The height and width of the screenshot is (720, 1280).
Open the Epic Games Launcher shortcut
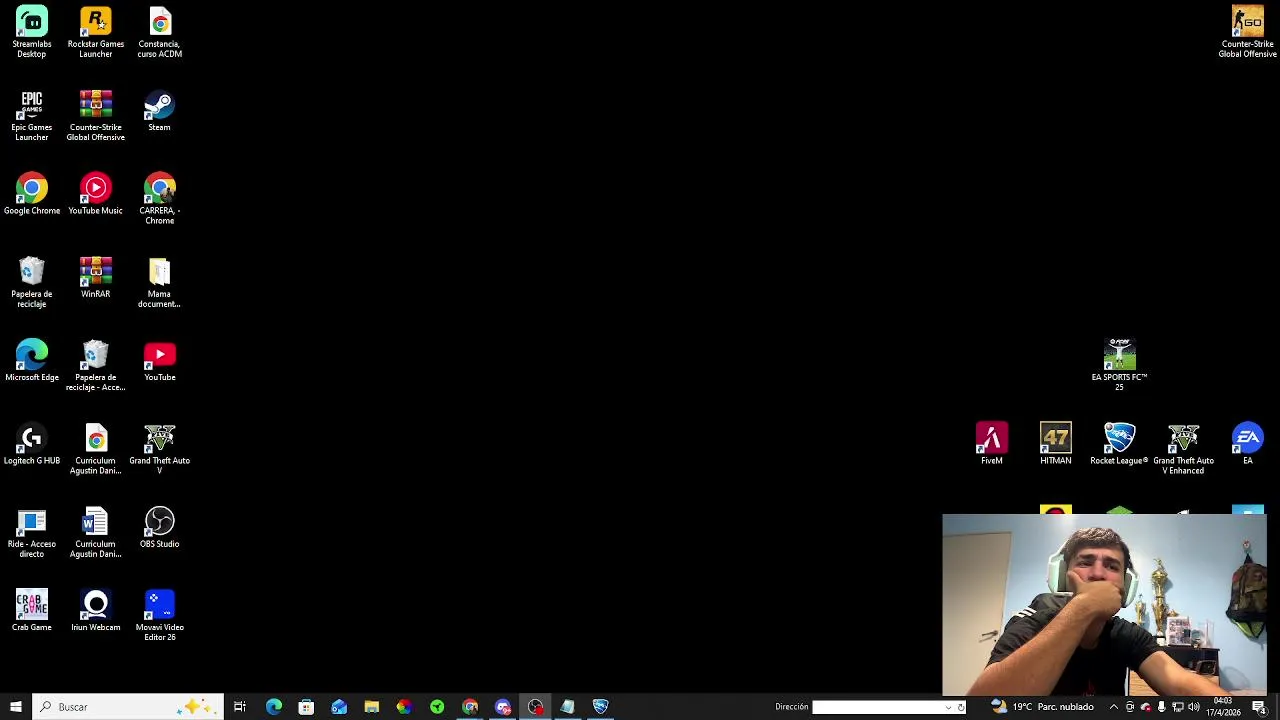(x=31, y=115)
